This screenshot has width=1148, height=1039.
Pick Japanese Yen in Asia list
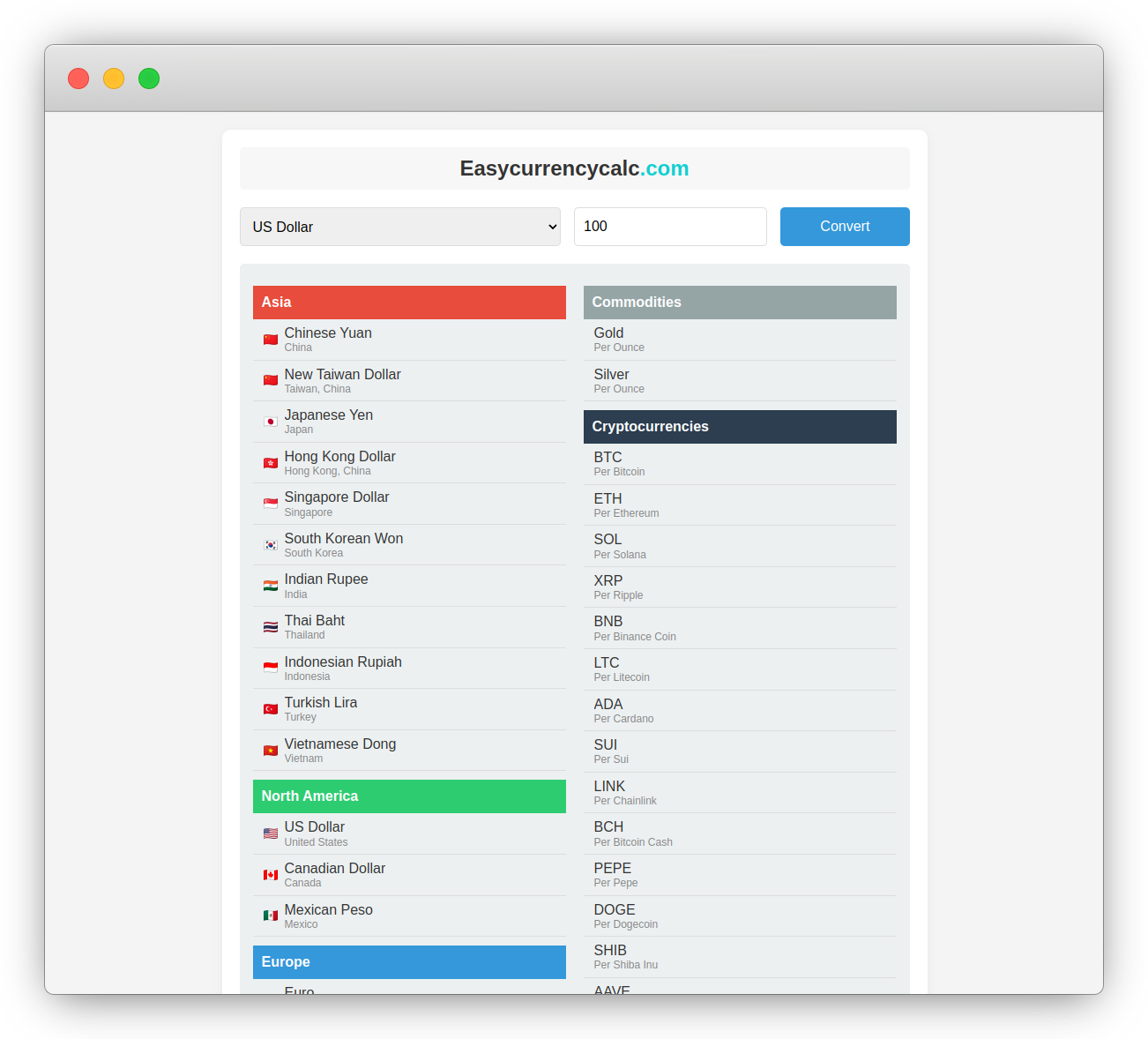409,422
